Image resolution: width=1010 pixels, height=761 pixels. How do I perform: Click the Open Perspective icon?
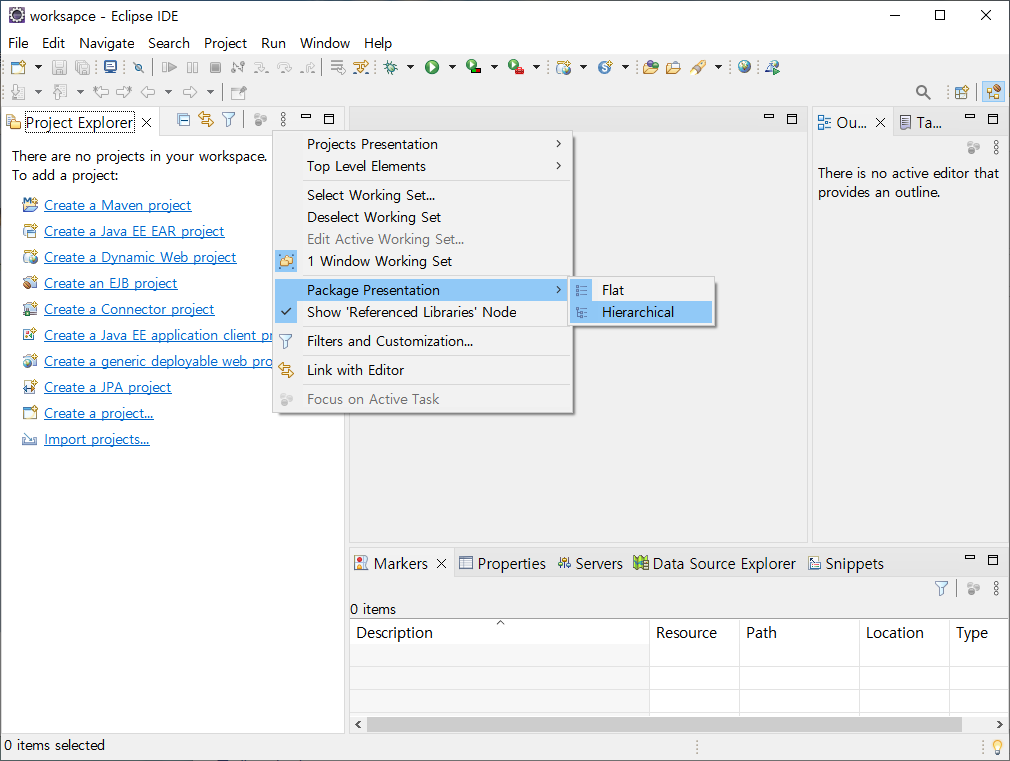pos(962,92)
